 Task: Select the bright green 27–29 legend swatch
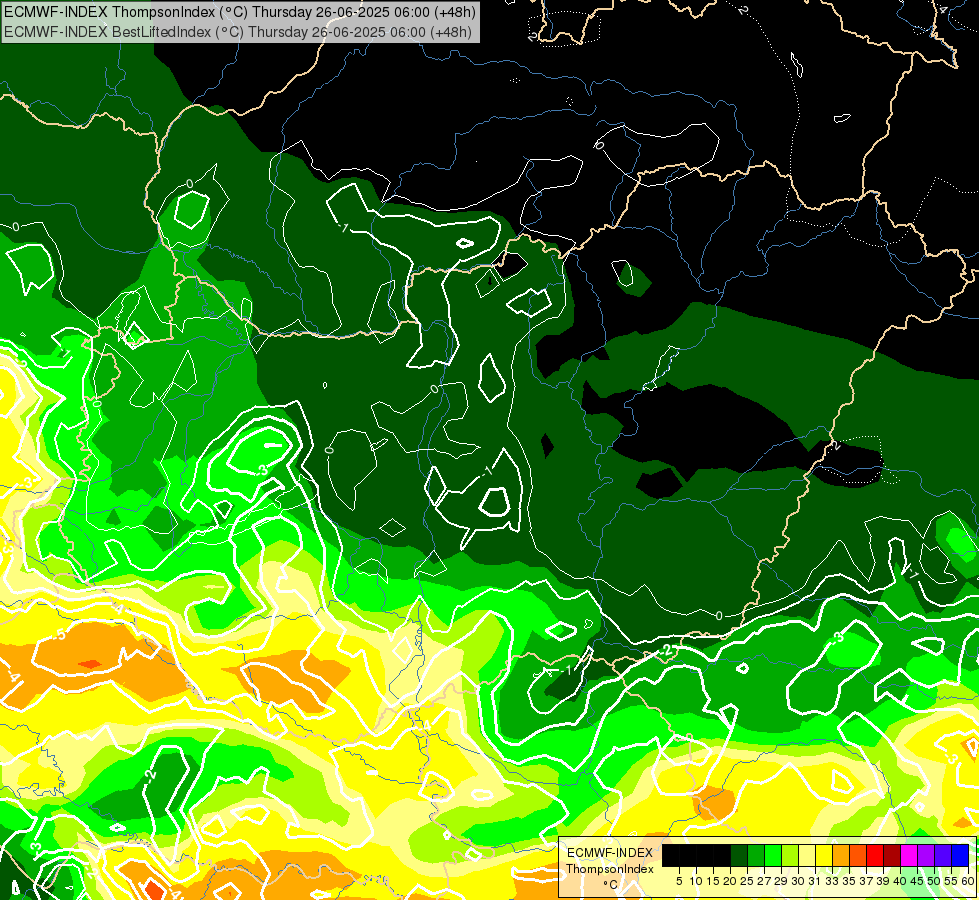773,855
